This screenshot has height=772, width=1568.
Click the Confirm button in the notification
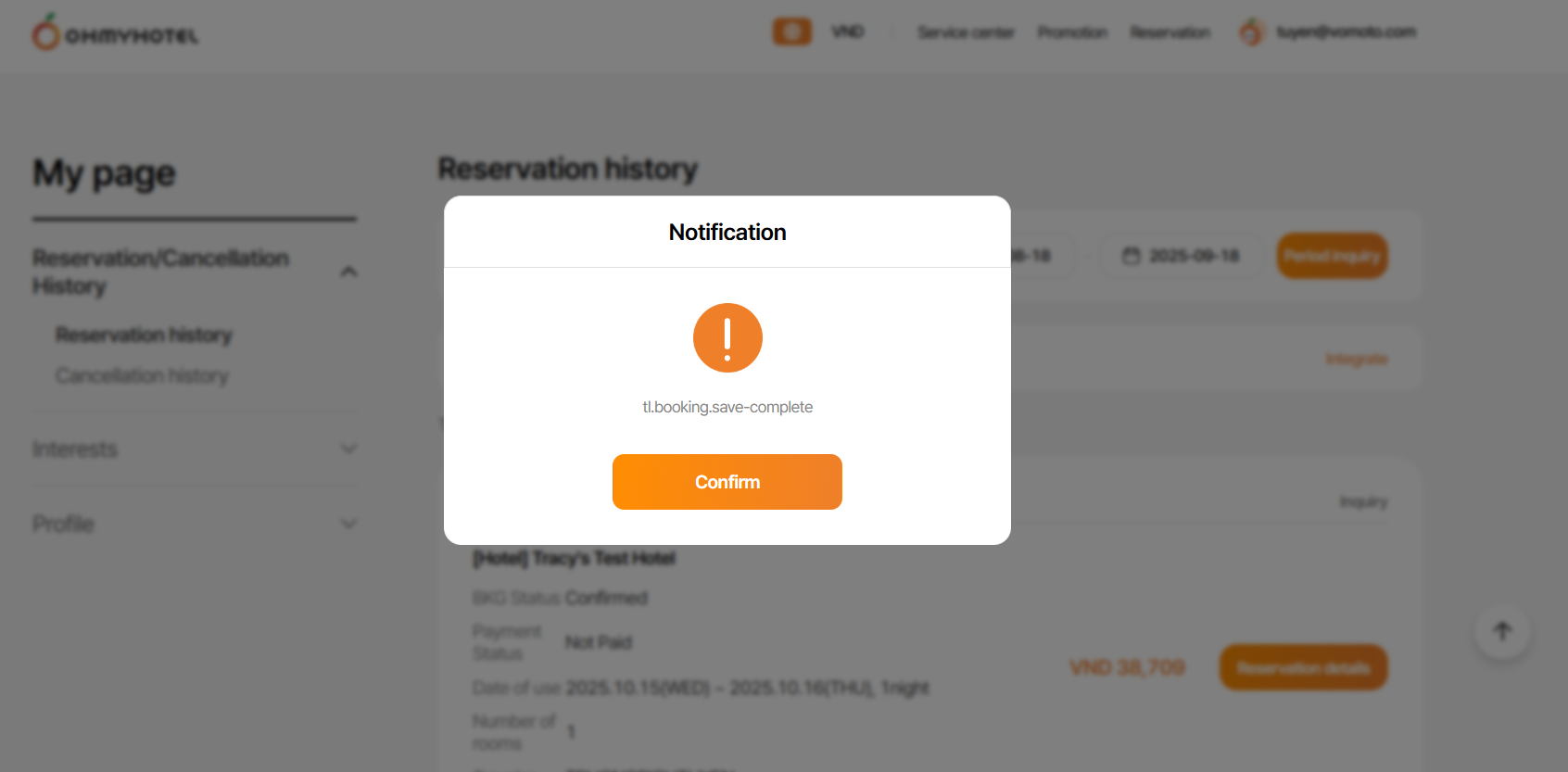coord(727,482)
